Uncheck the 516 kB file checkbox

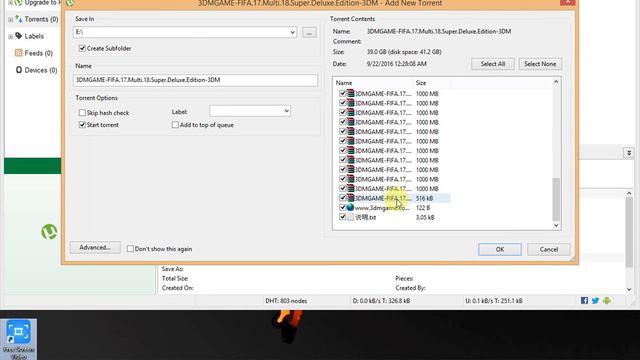[342, 198]
